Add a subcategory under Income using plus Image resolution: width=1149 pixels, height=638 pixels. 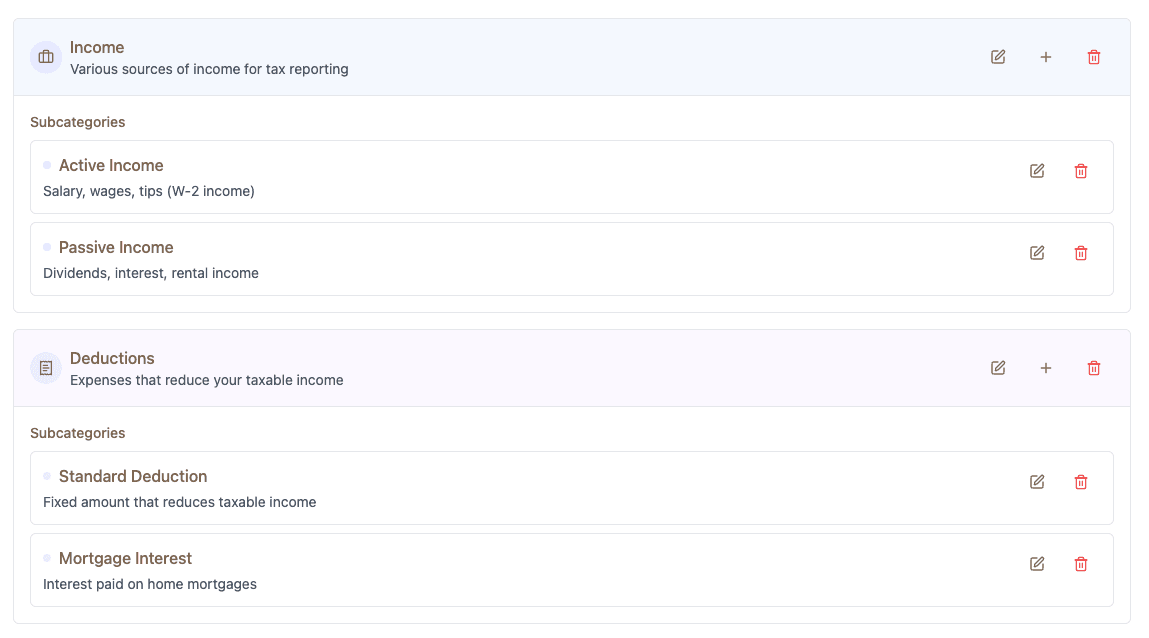(1045, 57)
